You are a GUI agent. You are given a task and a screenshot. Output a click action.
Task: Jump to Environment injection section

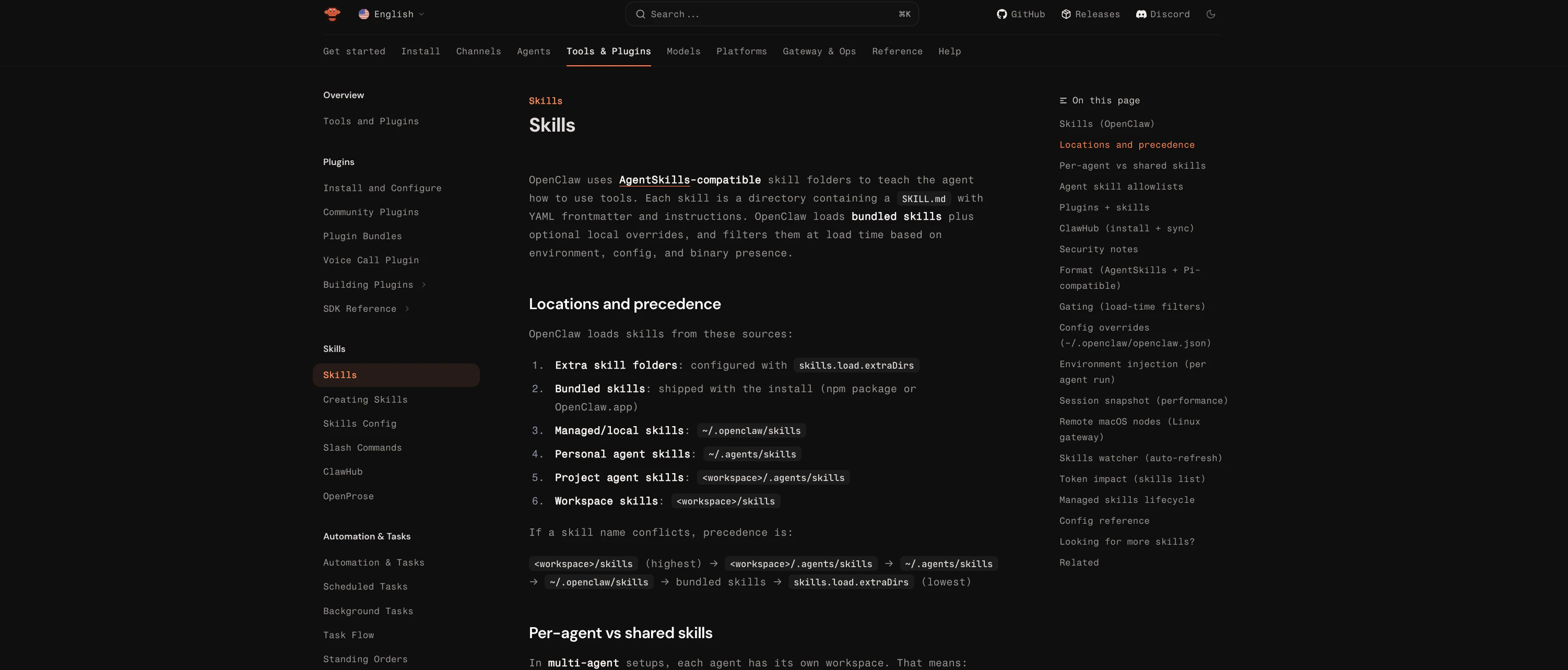pyautogui.click(x=1132, y=372)
